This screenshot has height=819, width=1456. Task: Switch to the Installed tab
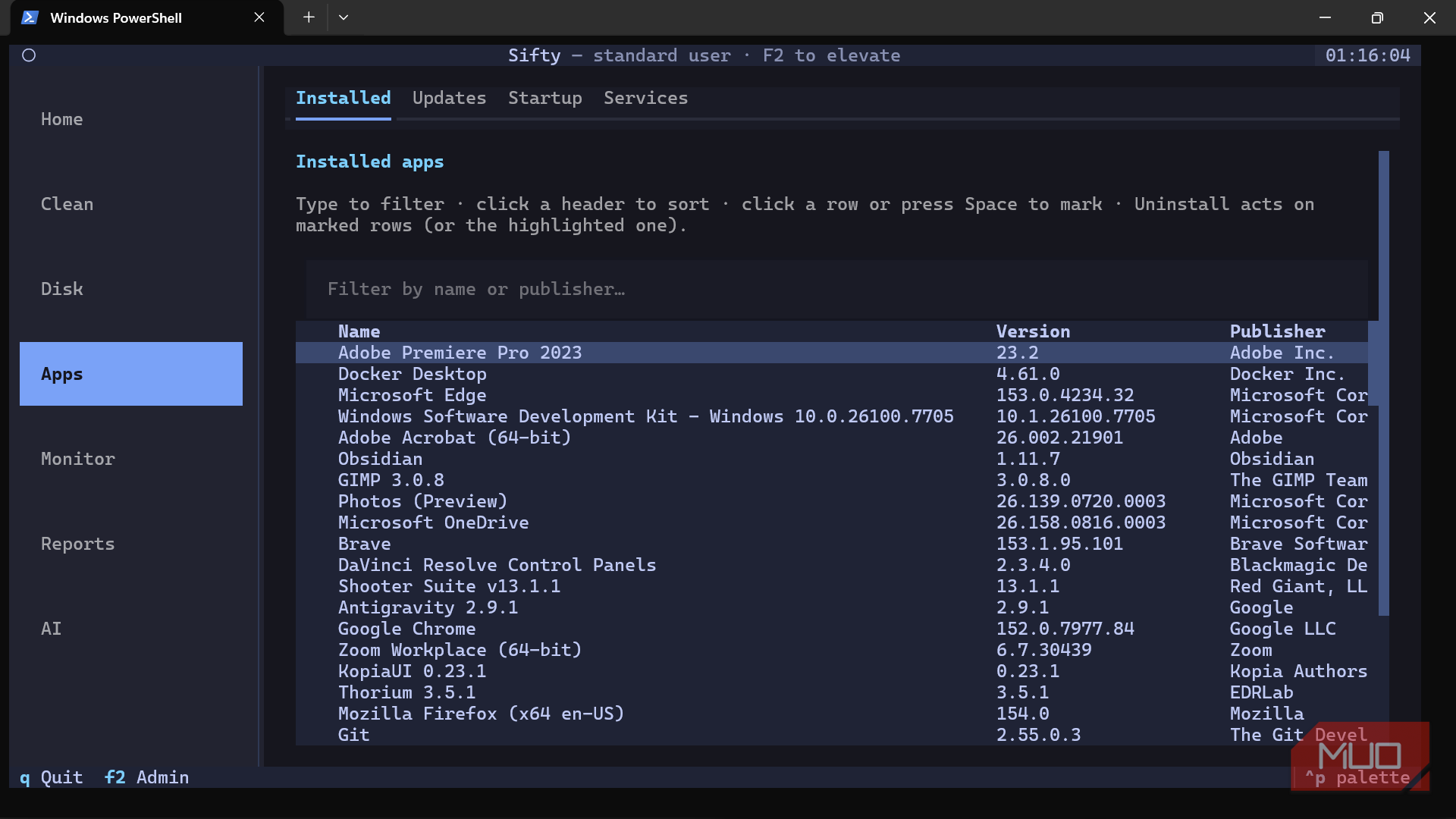tap(344, 99)
